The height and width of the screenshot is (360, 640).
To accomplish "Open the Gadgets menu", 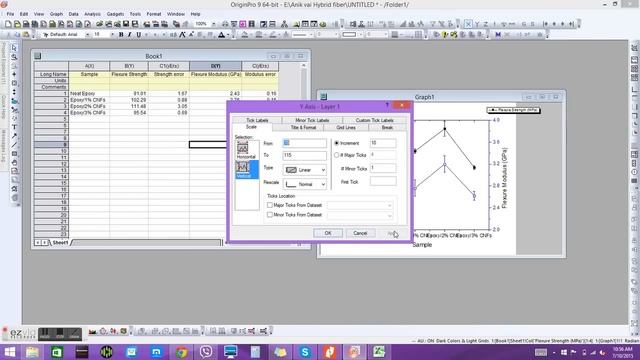I will point(115,14).
